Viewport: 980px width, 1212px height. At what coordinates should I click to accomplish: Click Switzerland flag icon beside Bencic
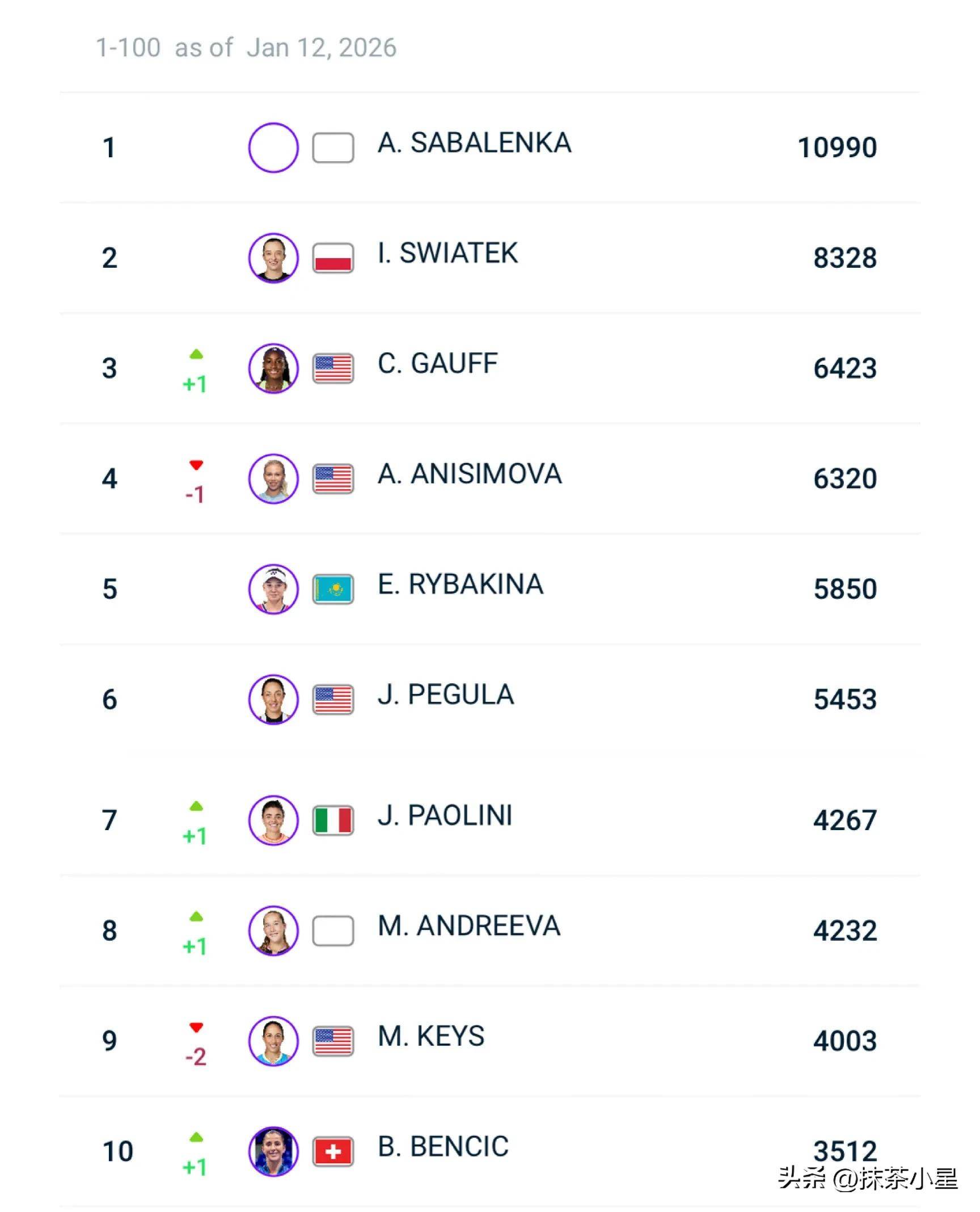click(x=333, y=1151)
